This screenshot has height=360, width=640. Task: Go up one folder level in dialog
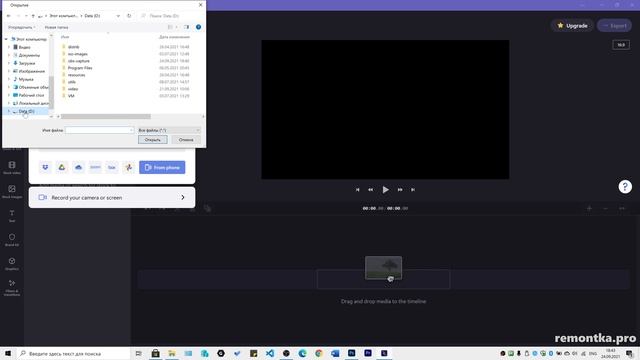tap(33, 16)
